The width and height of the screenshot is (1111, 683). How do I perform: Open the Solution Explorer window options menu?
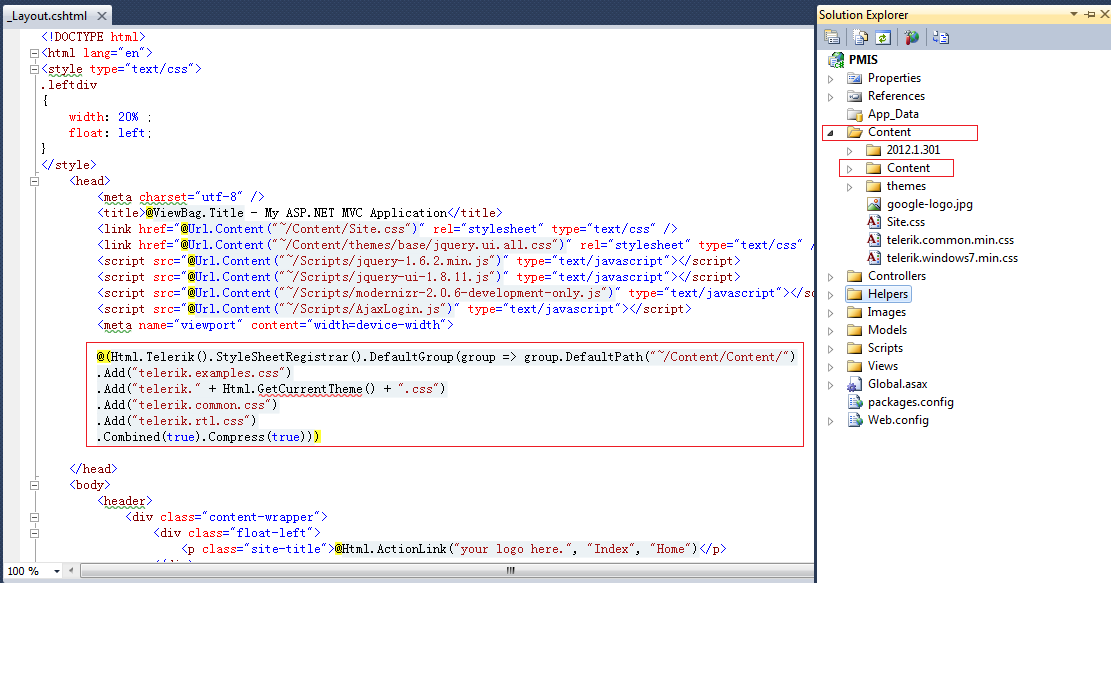click(x=1073, y=14)
